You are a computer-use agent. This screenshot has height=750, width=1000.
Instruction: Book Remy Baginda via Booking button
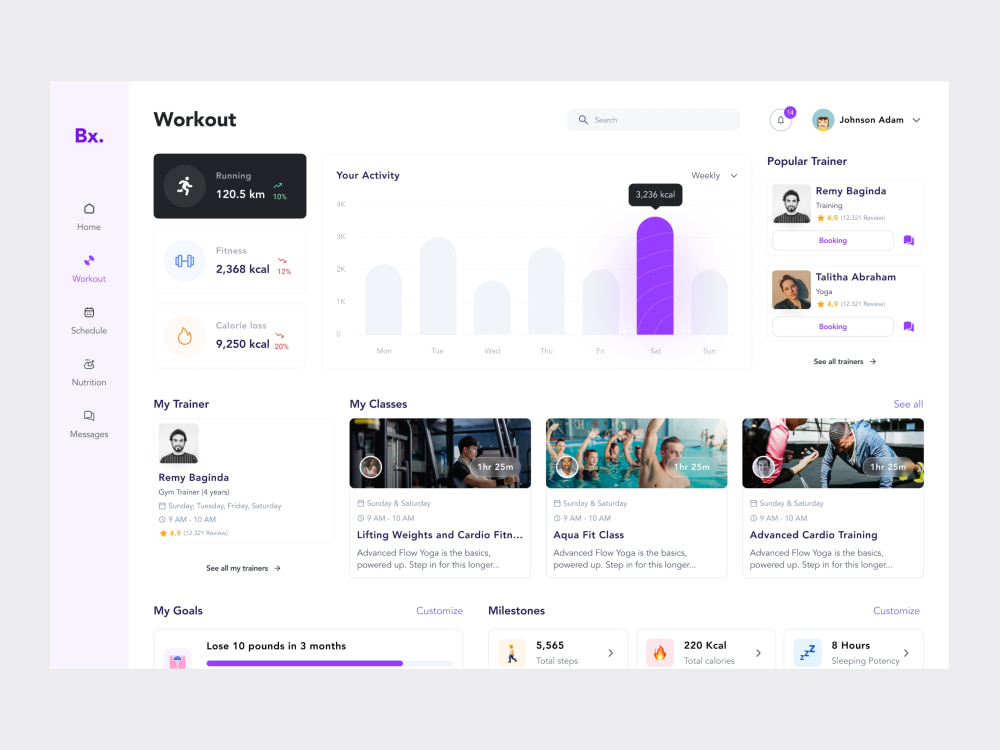click(833, 240)
